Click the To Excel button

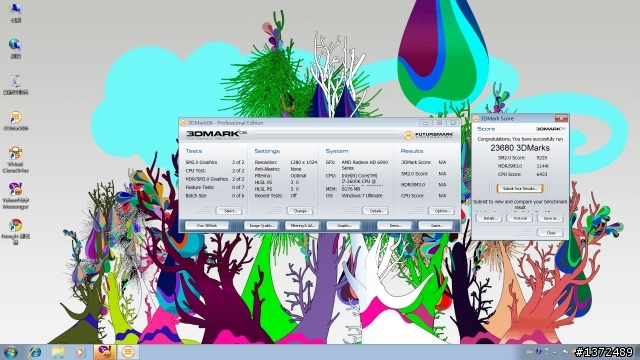tap(520, 218)
